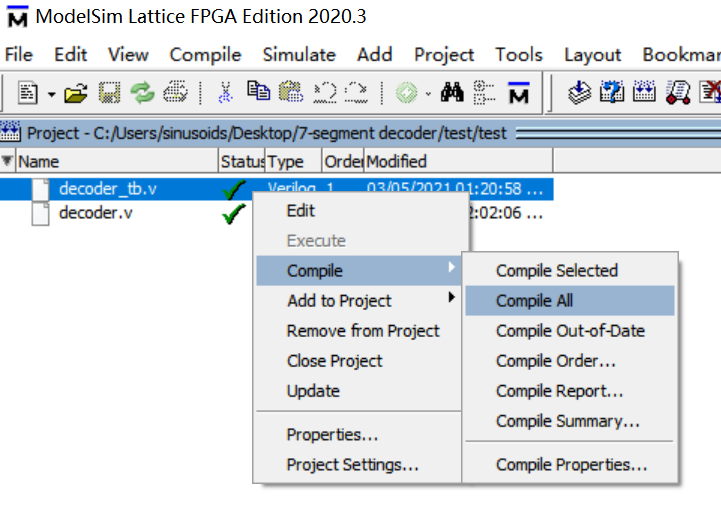Open Project Settings... from context menu
721x518 pixels.
tap(358, 465)
